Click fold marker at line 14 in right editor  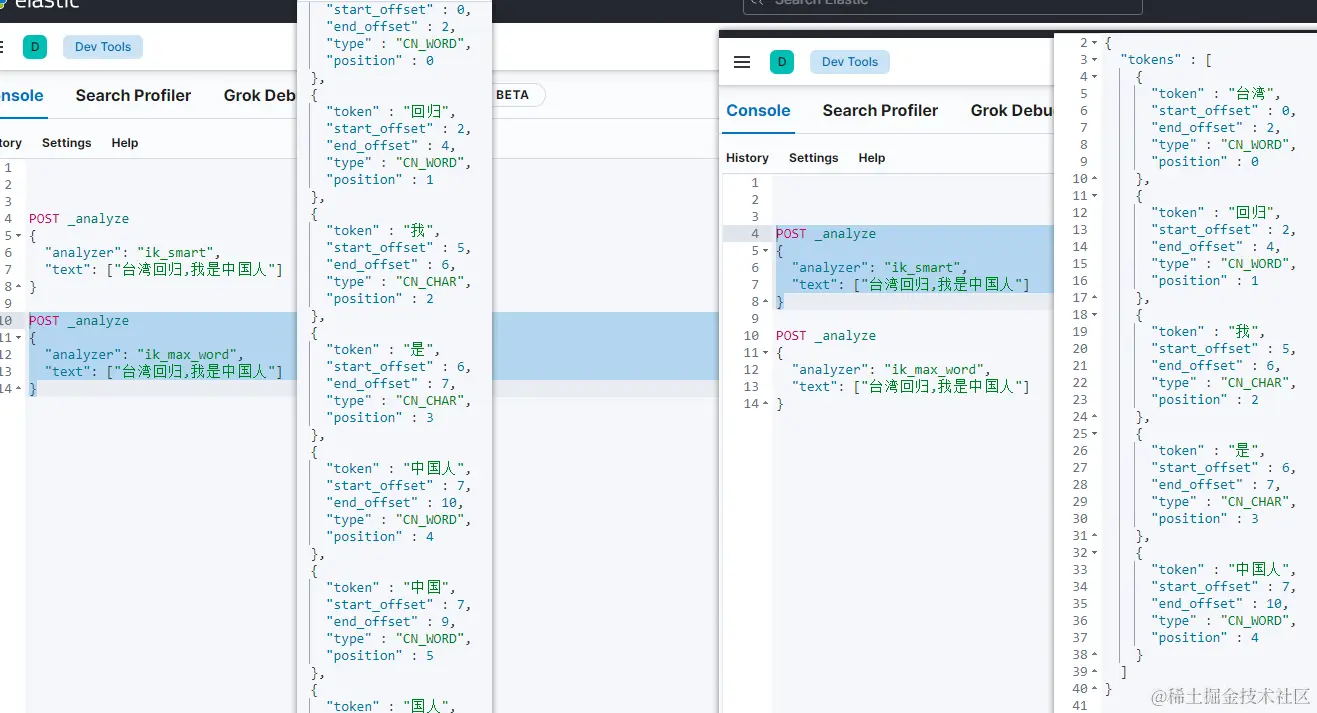tap(766, 404)
